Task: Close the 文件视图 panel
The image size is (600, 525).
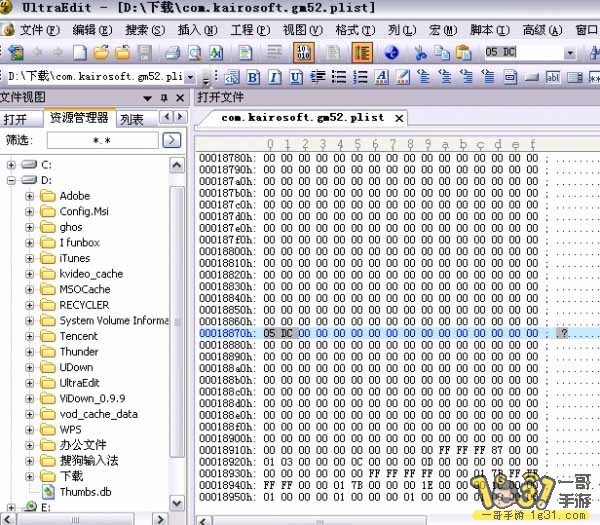Action: (x=180, y=98)
